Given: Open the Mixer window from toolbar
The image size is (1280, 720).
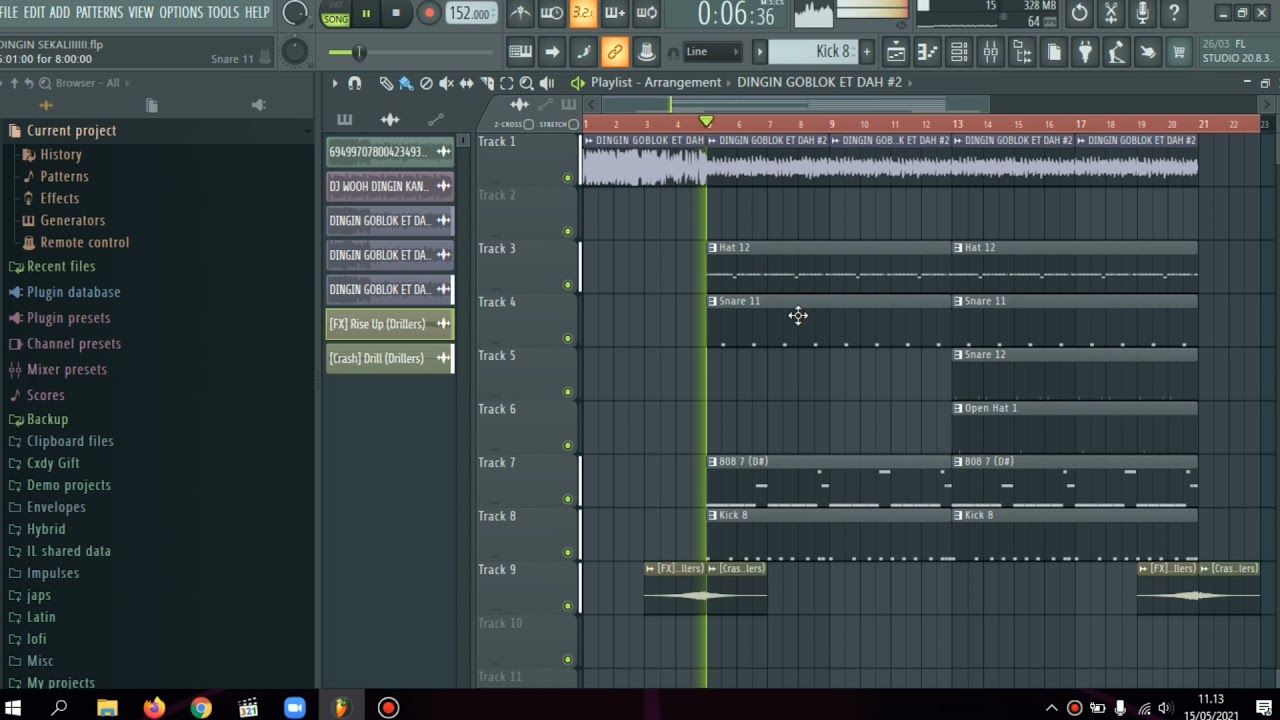Looking at the screenshot, I should (x=990, y=52).
